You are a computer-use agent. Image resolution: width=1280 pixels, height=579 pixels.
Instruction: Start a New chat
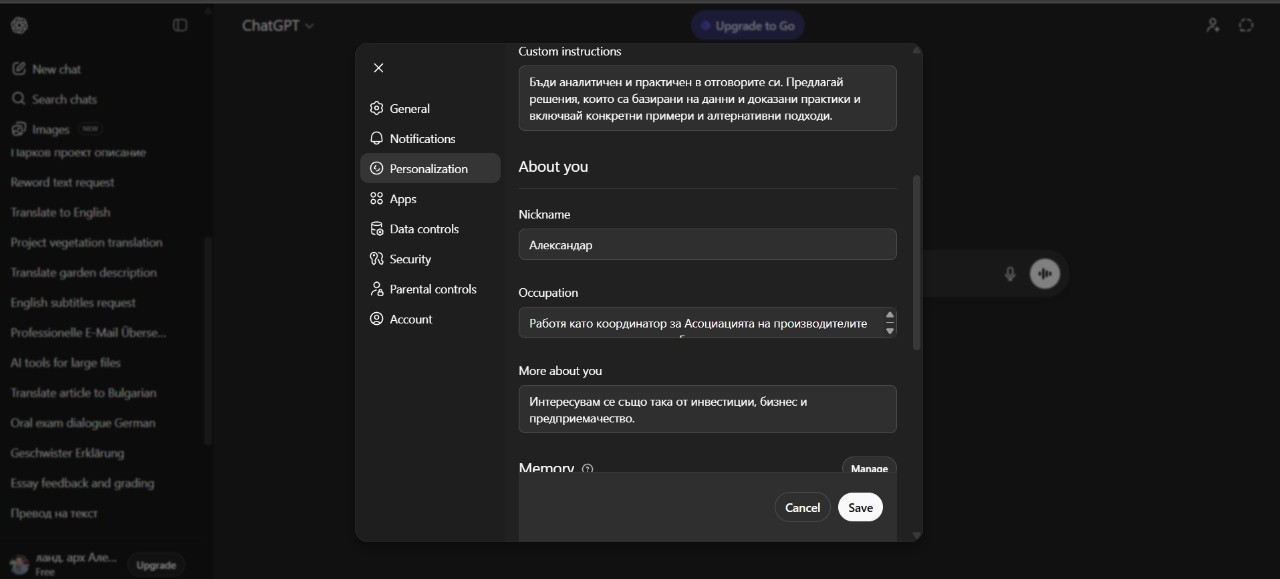pyautogui.click(x=56, y=69)
